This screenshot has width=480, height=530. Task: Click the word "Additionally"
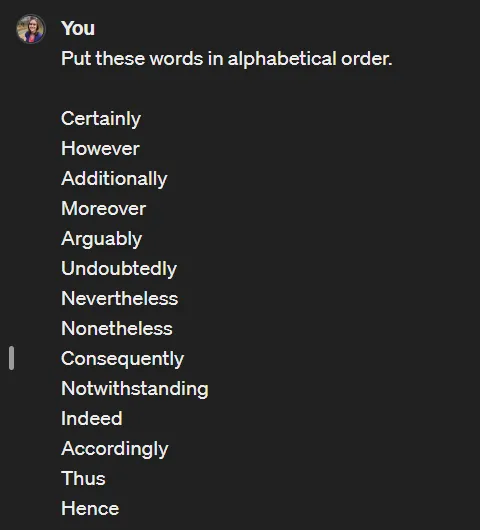114,179
